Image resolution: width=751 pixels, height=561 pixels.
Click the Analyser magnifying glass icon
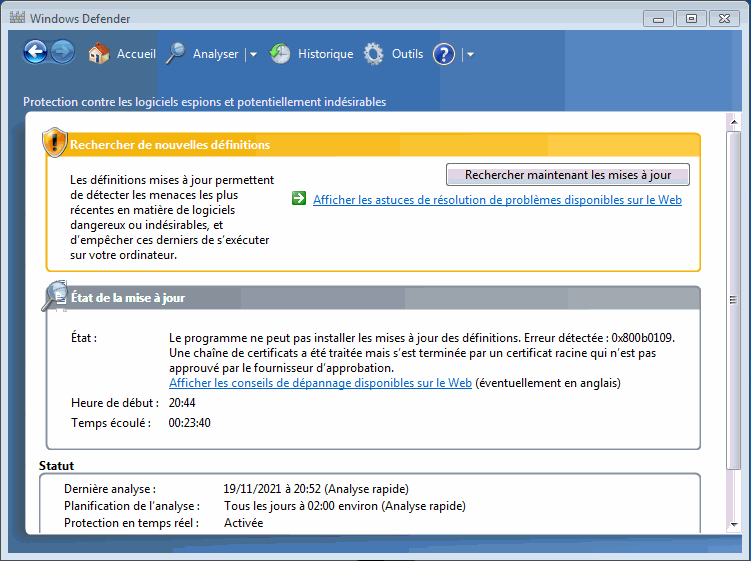point(176,53)
